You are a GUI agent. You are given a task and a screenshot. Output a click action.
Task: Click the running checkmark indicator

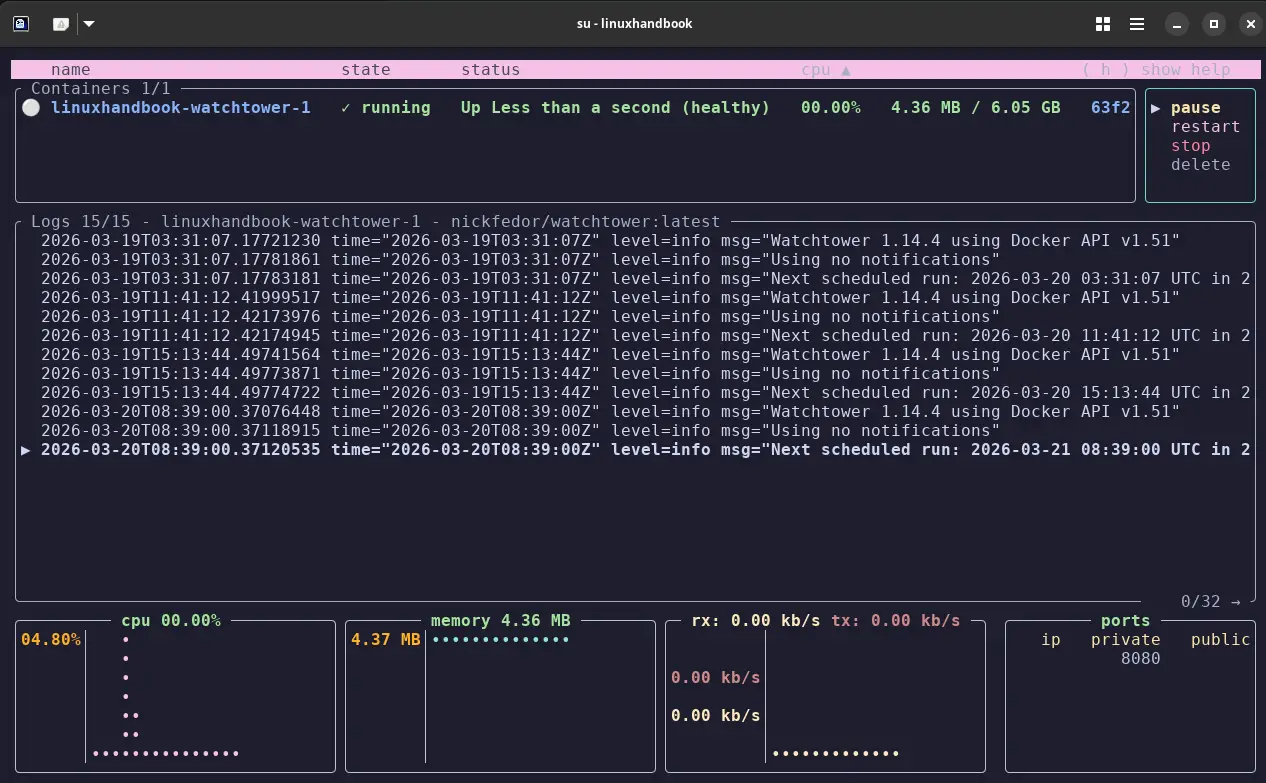345,107
